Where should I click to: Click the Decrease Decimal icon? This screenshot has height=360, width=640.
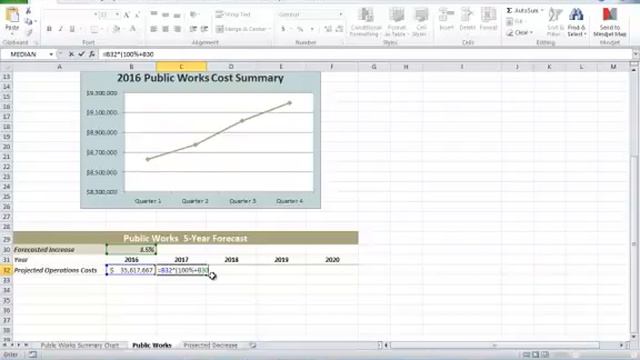click(x=339, y=29)
